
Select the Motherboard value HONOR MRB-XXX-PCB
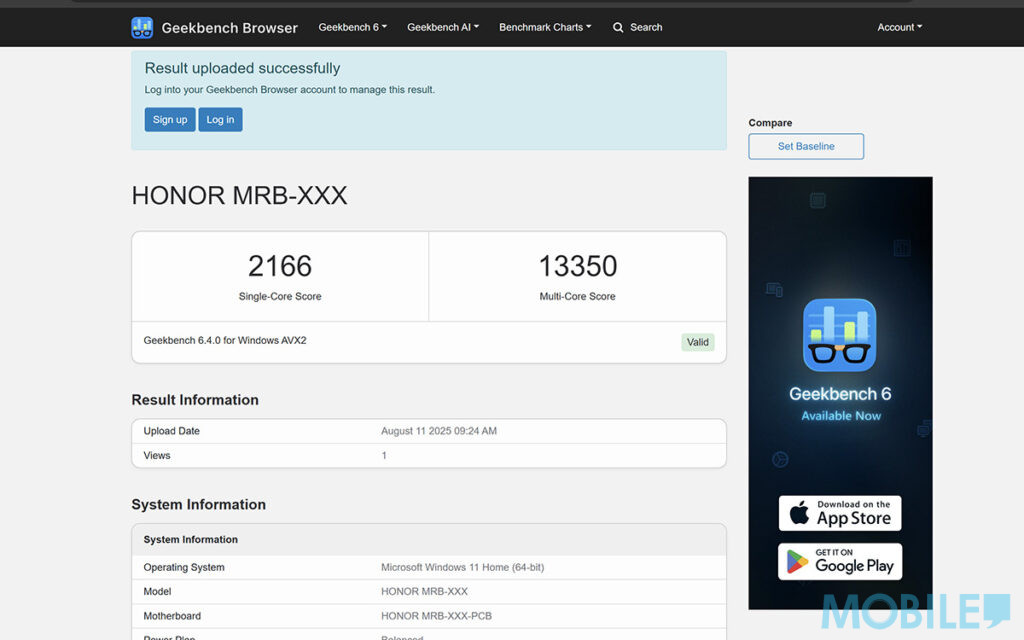point(436,616)
